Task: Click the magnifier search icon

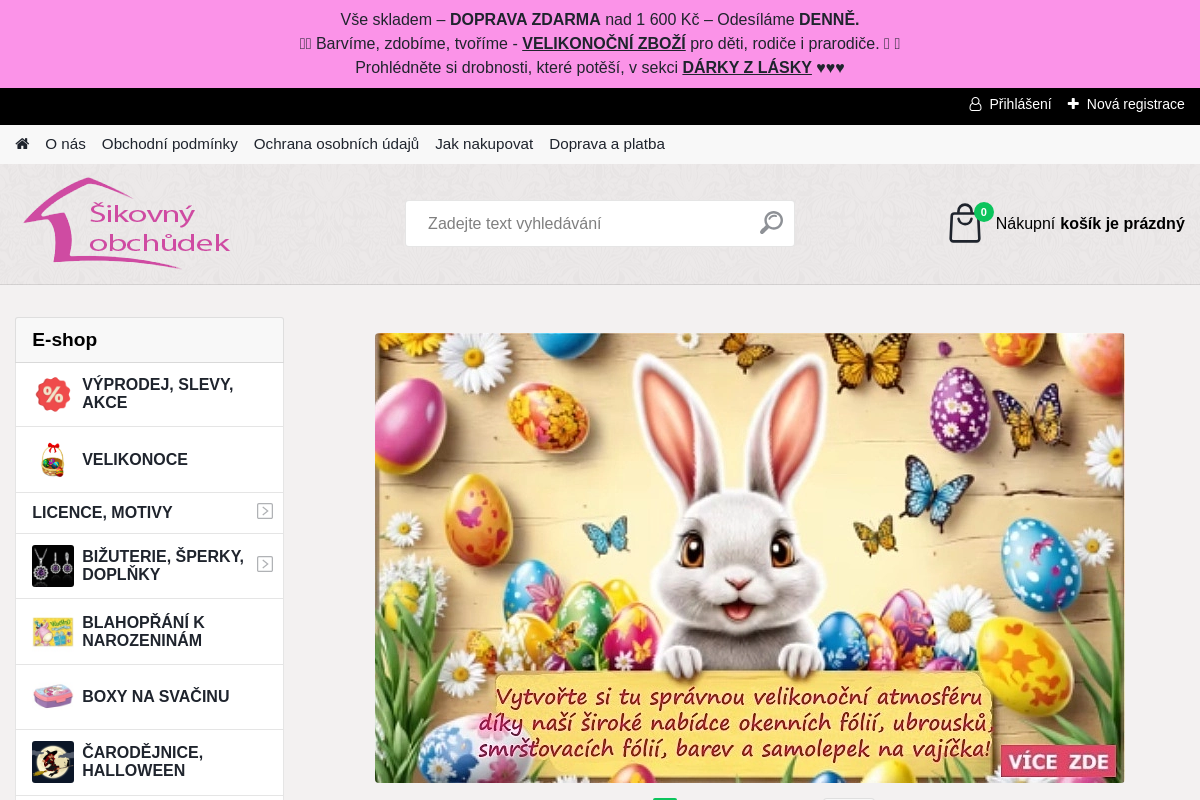Action: pyautogui.click(x=771, y=223)
